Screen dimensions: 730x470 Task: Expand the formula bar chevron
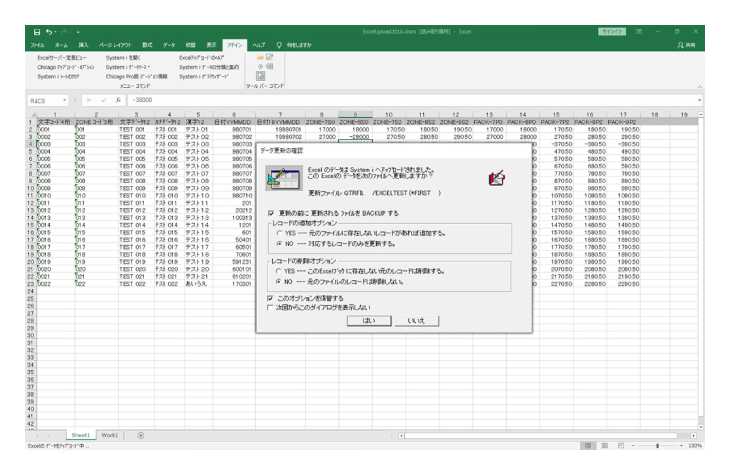pos(699,100)
